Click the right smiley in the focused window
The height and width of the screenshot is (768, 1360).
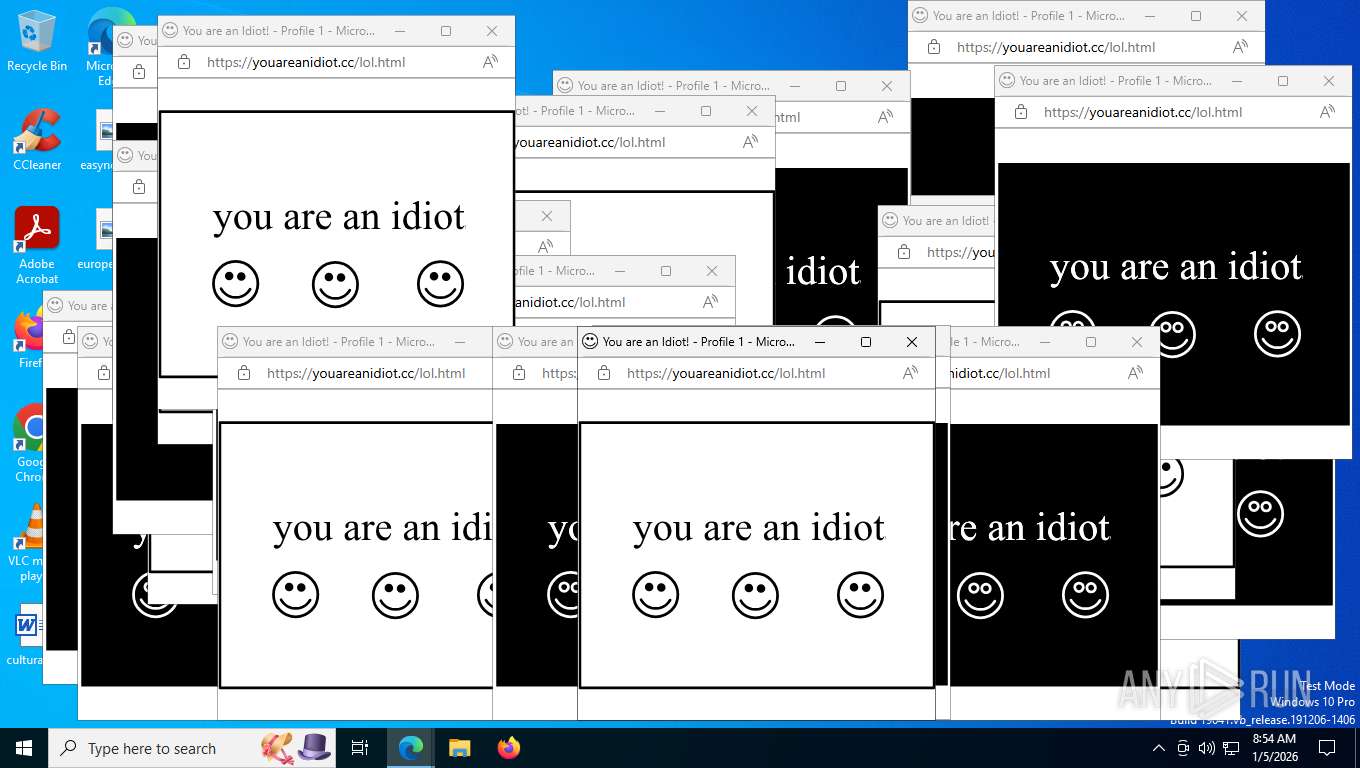861,595
